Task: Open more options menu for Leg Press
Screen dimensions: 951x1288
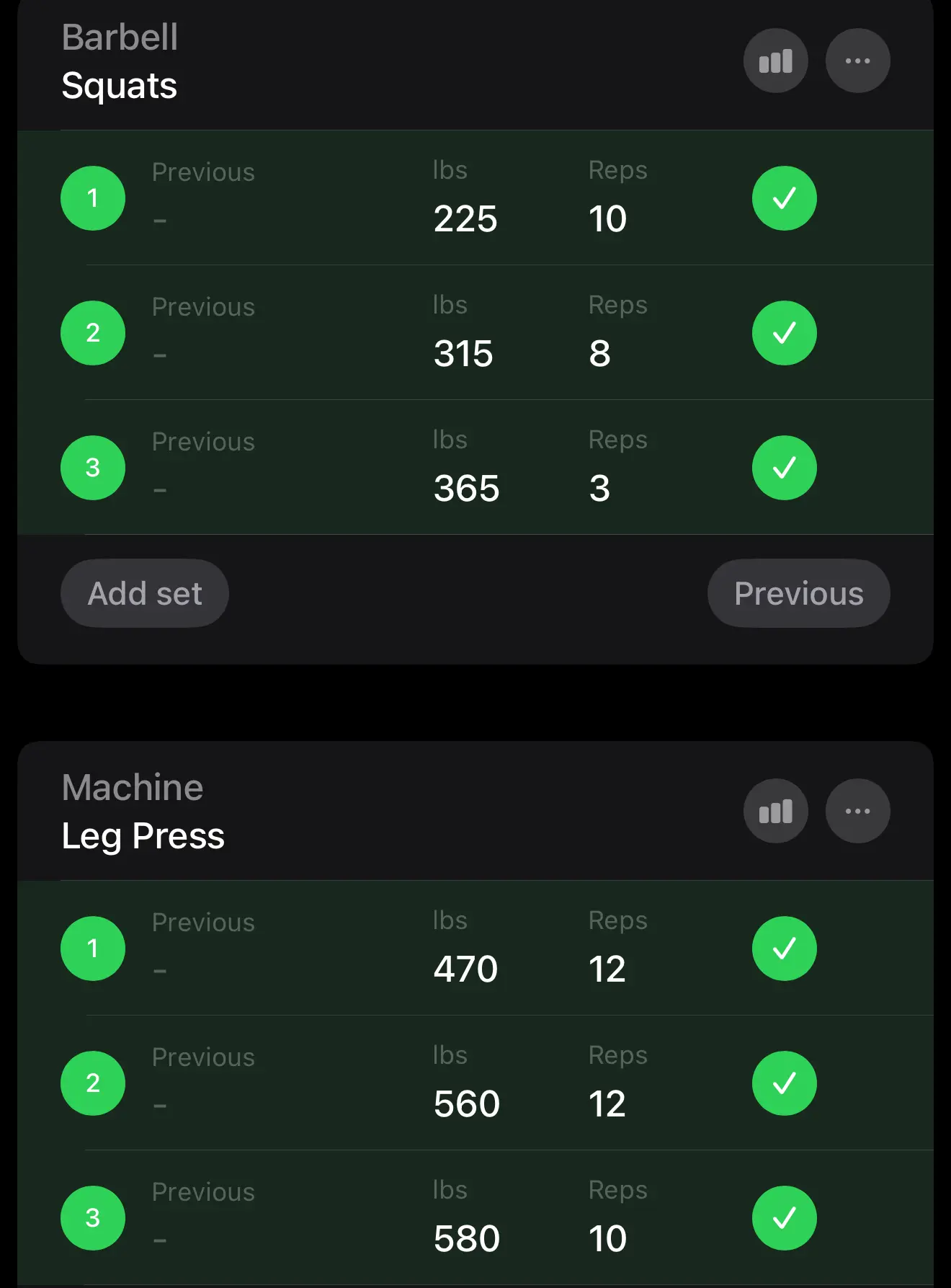Action: (857, 812)
